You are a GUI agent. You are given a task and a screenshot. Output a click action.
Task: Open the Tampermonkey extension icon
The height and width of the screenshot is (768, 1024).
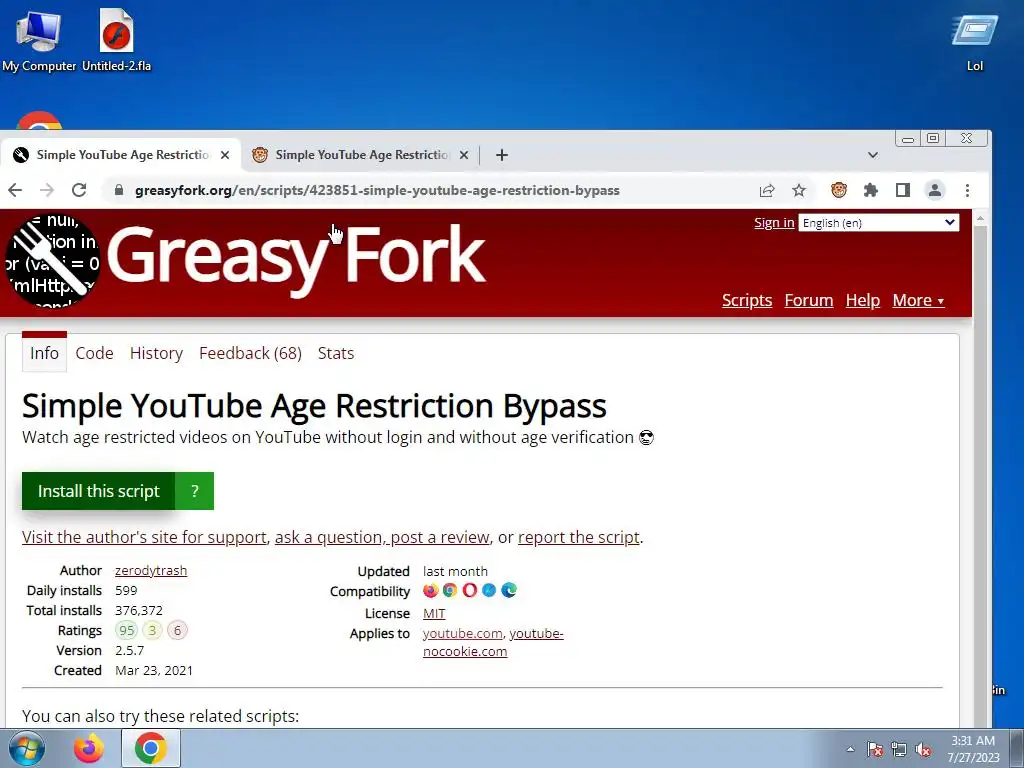pos(839,190)
